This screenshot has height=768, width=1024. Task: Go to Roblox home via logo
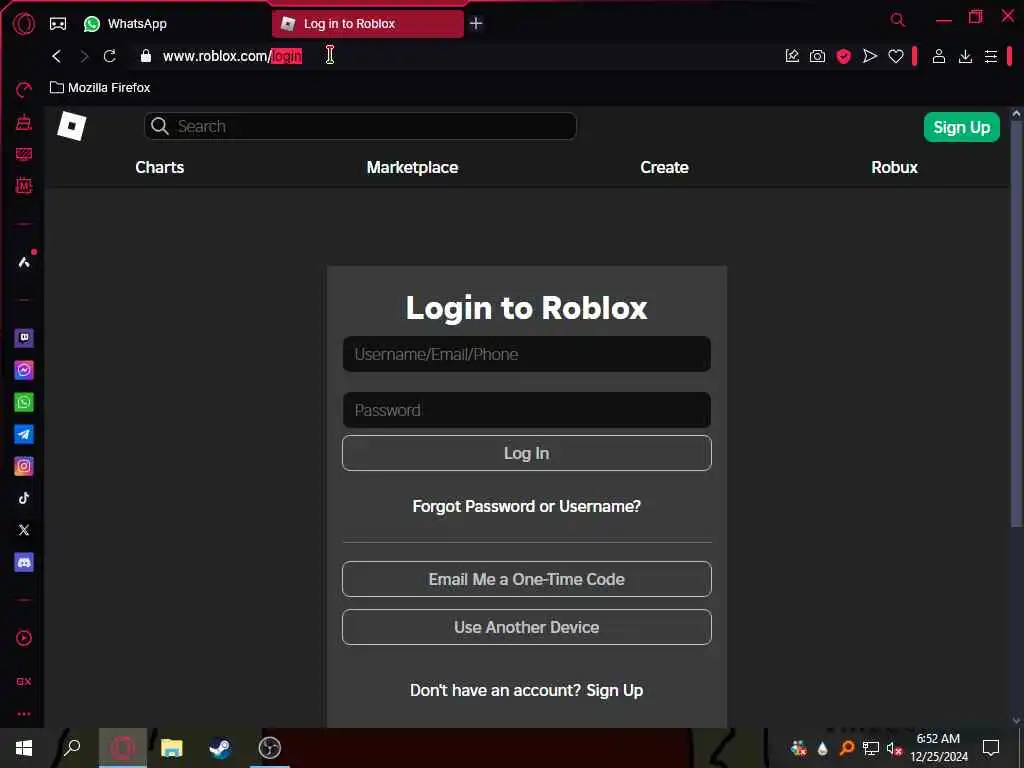tap(72, 125)
